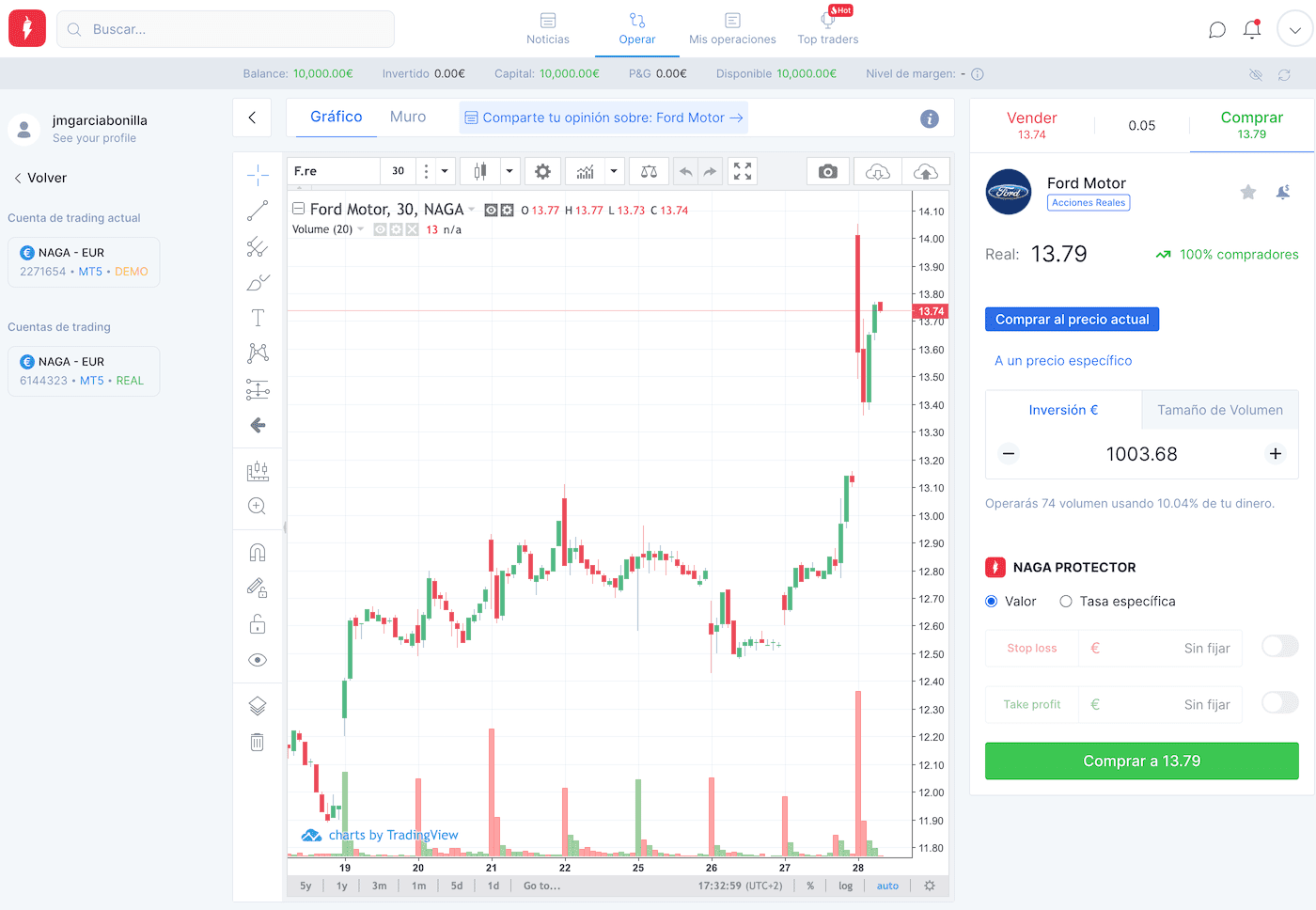The image size is (1316, 910).
Task: Remove drawings with the trash icon
Action: click(258, 742)
